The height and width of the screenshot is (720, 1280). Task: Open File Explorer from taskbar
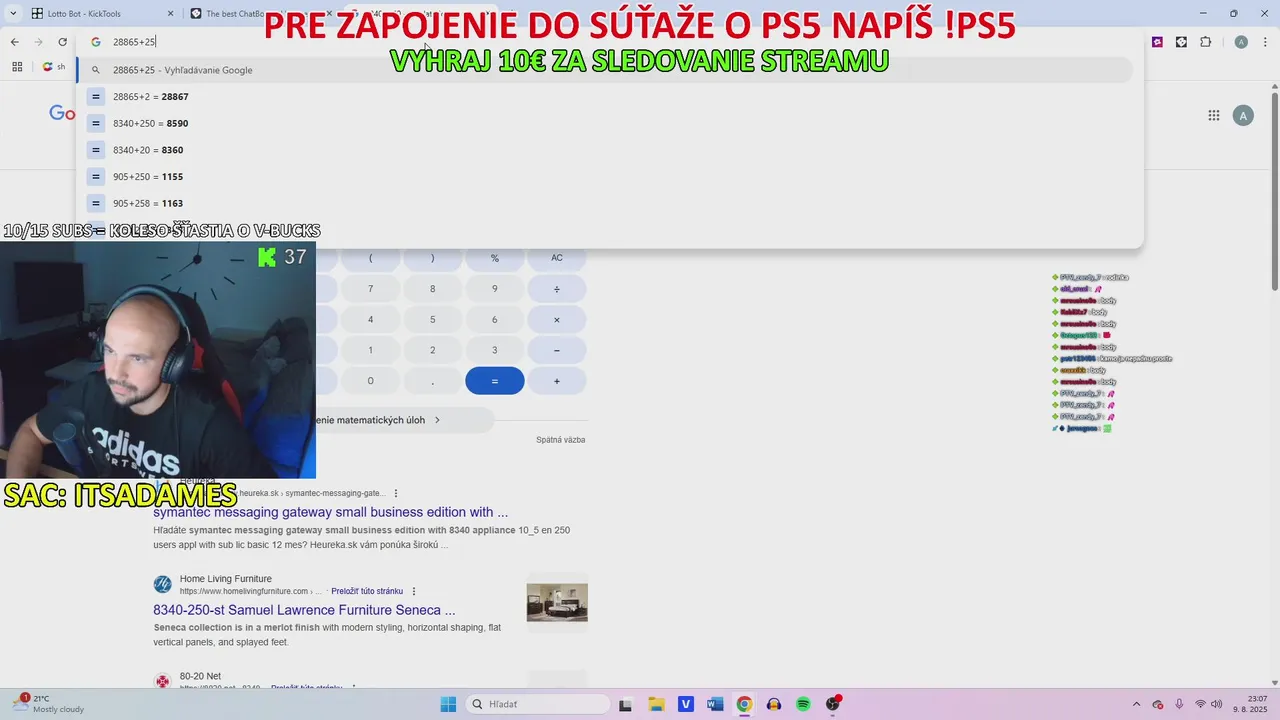[x=656, y=704]
